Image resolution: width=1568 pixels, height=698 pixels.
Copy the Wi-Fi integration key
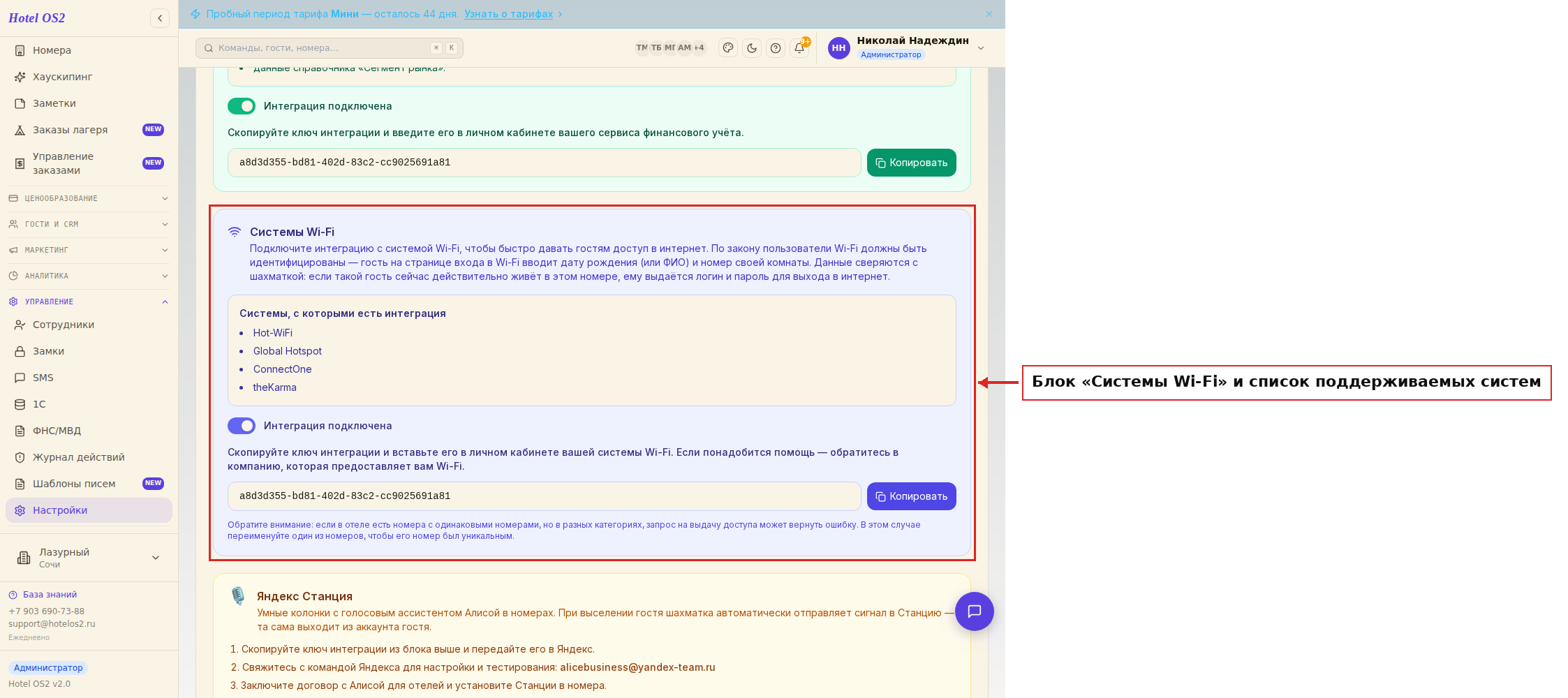912,496
